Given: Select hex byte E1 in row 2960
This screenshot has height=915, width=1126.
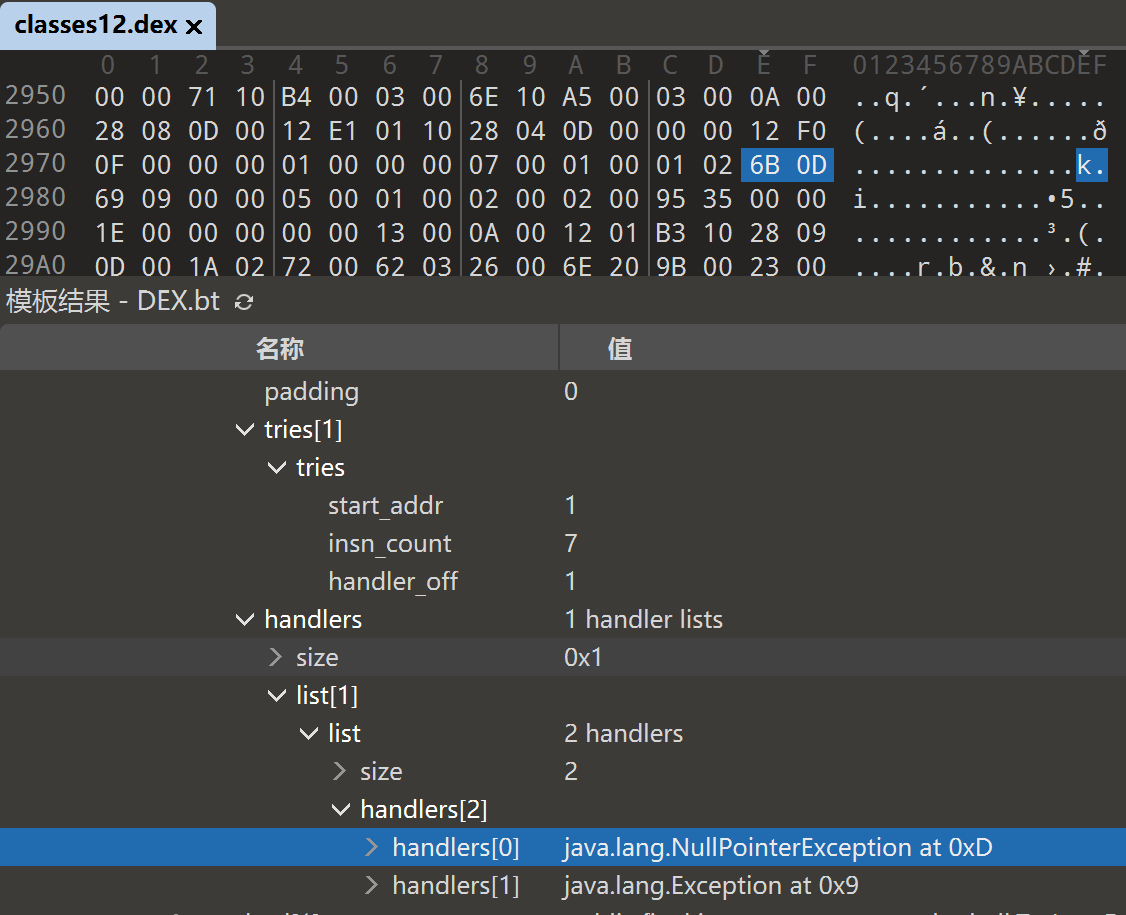Looking at the screenshot, I should tap(343, 131).
